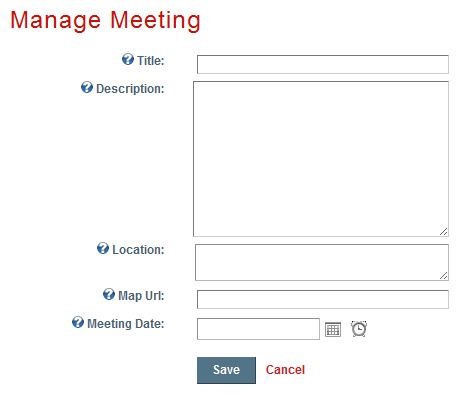The image size is (468, 395).
Task: Click the Manage Meeting heading
Action: click(105, 20)
